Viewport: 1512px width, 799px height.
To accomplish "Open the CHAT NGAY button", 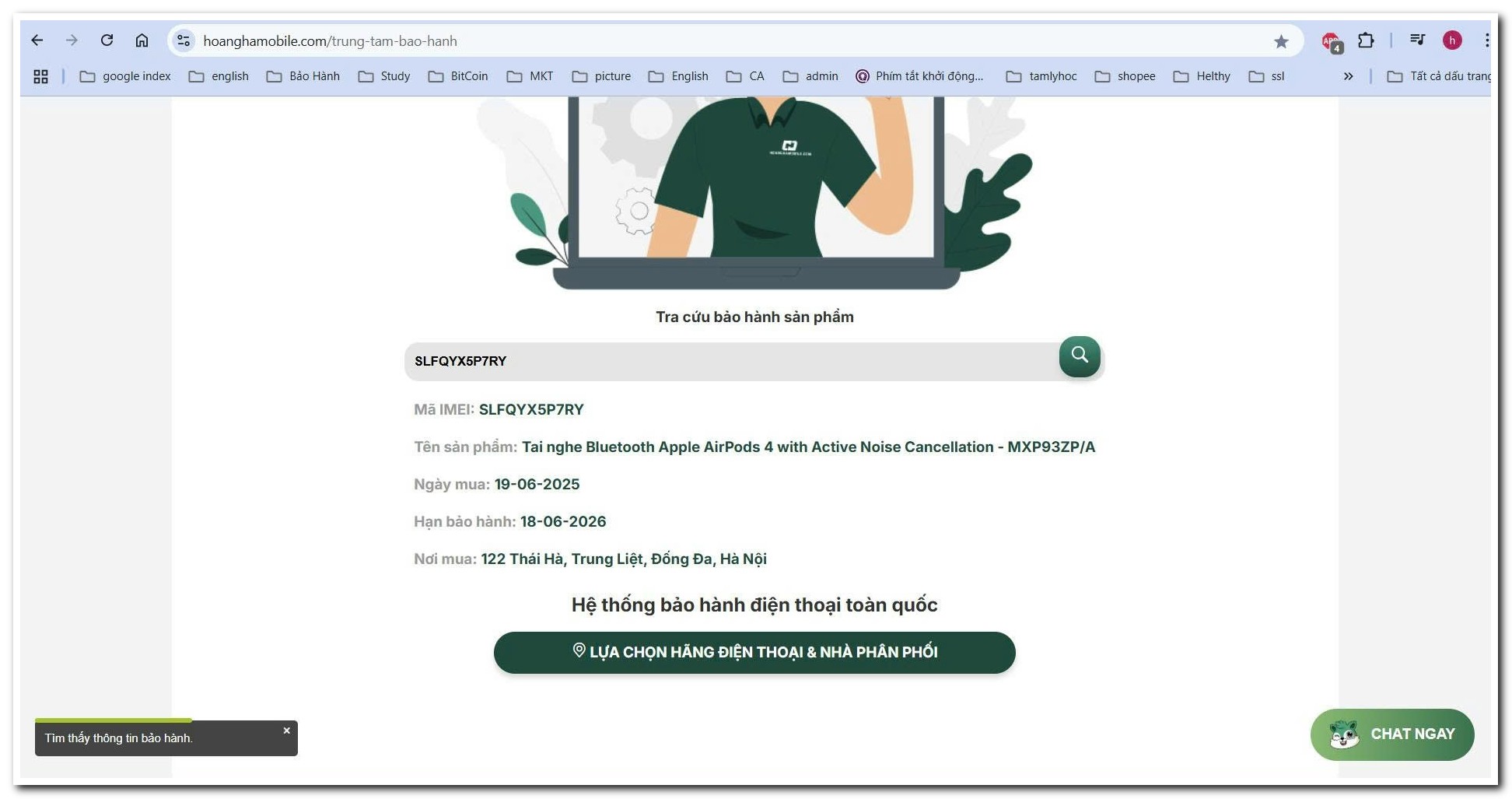I will (x=1392, y=734).
